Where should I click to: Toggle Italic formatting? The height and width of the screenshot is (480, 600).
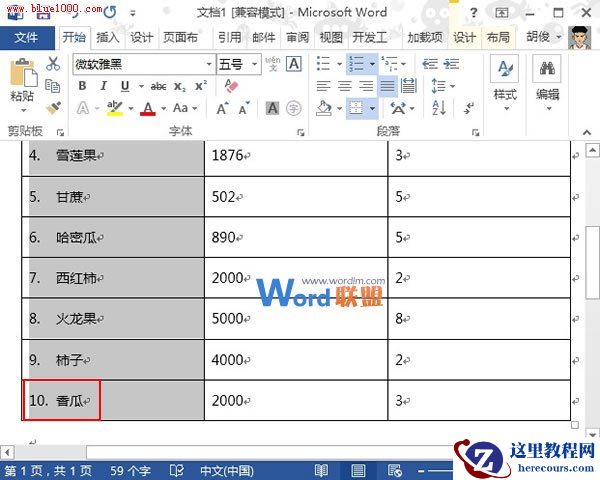(x=103, y=86)
